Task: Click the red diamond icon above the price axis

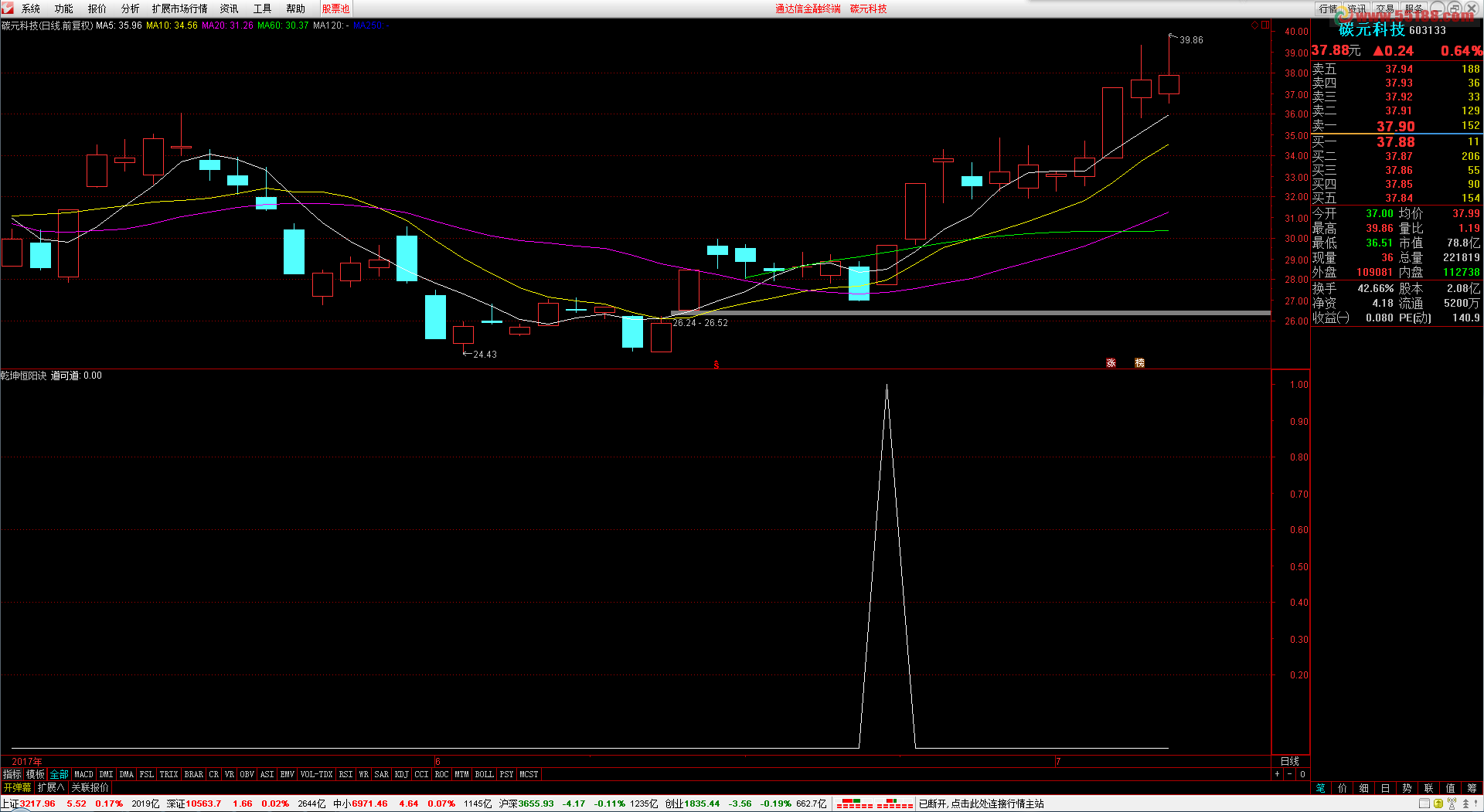Action: tap(1254, 25)
